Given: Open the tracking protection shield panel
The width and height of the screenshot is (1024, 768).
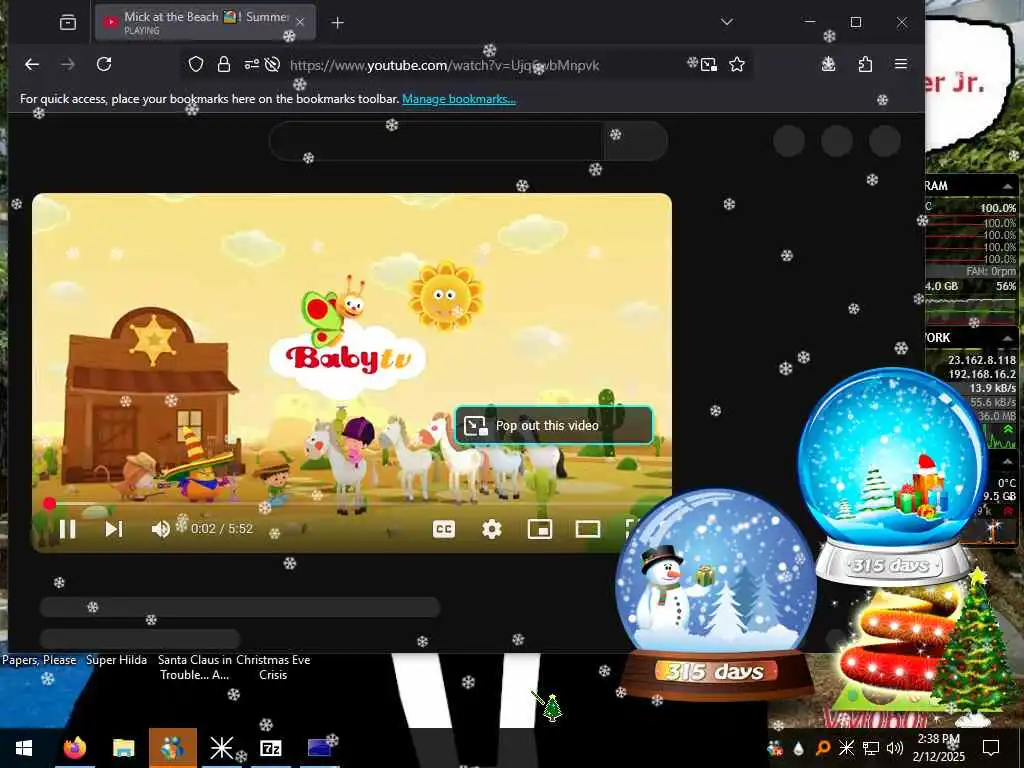Looking at the screenshot, I should [196, 64].
